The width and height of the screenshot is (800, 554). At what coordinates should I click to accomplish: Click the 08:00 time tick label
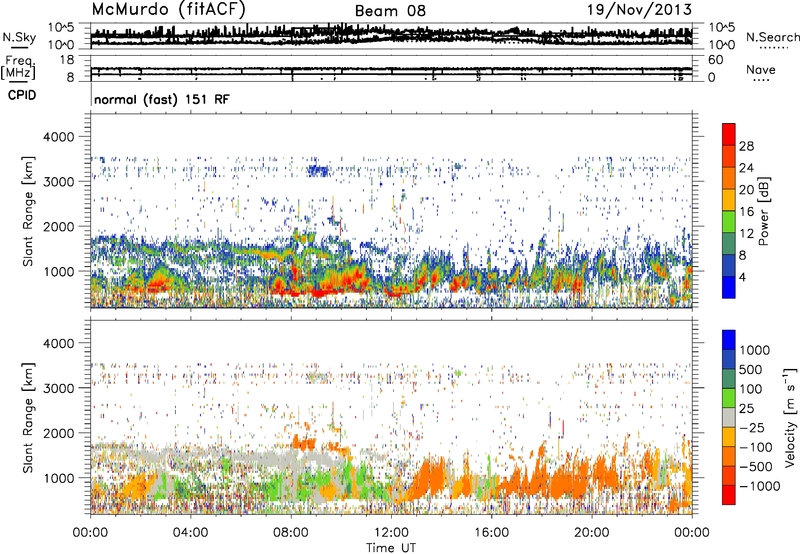(291, 533)
